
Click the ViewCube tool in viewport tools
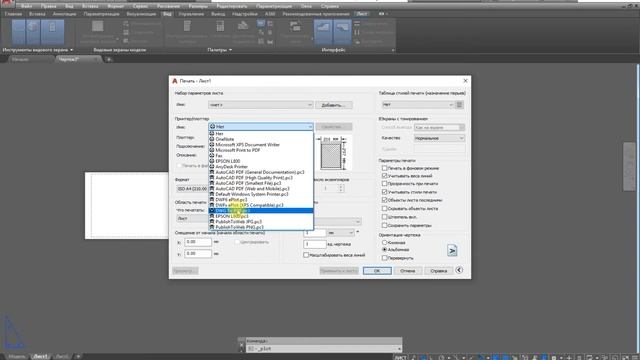point(33,31)
